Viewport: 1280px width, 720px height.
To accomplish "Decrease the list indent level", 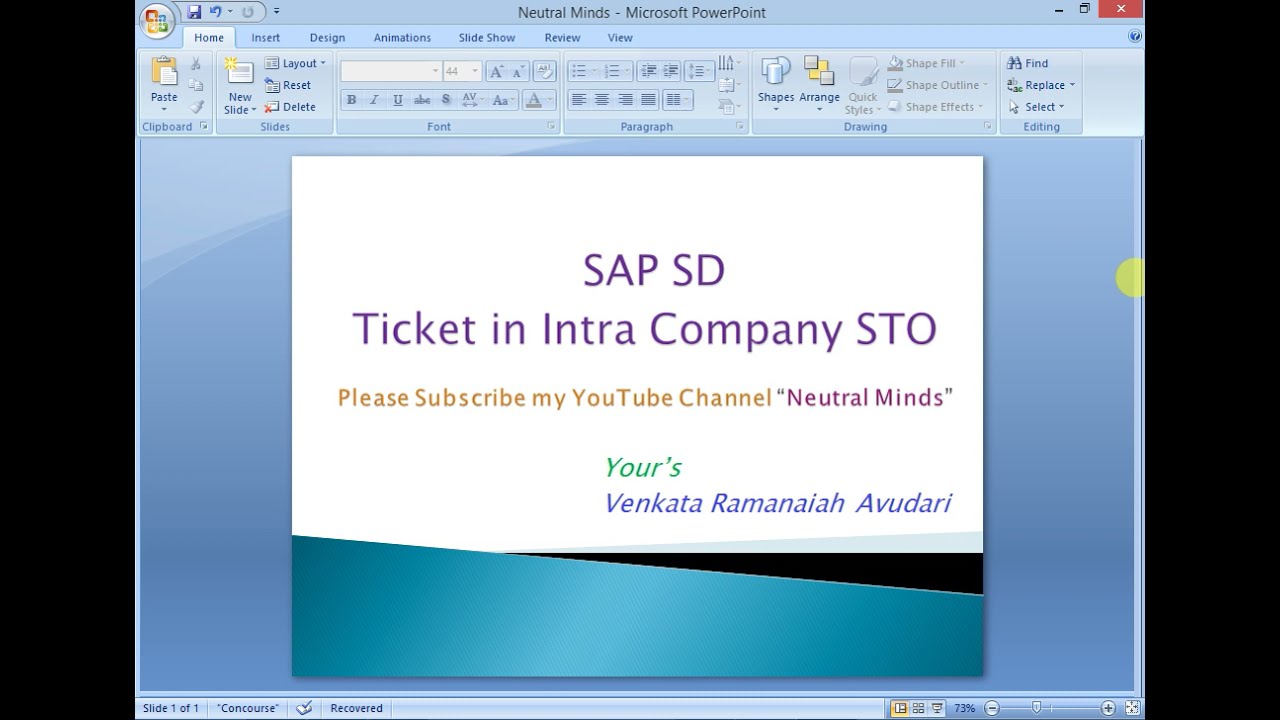I will (x=648, y=71).
